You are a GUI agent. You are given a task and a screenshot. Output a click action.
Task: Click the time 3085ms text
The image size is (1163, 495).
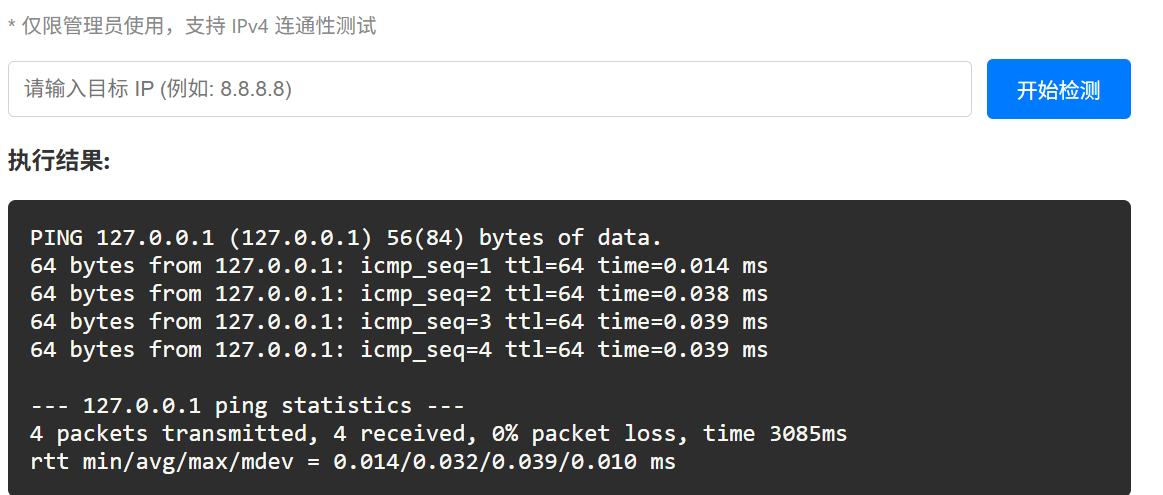click(775, 434)
